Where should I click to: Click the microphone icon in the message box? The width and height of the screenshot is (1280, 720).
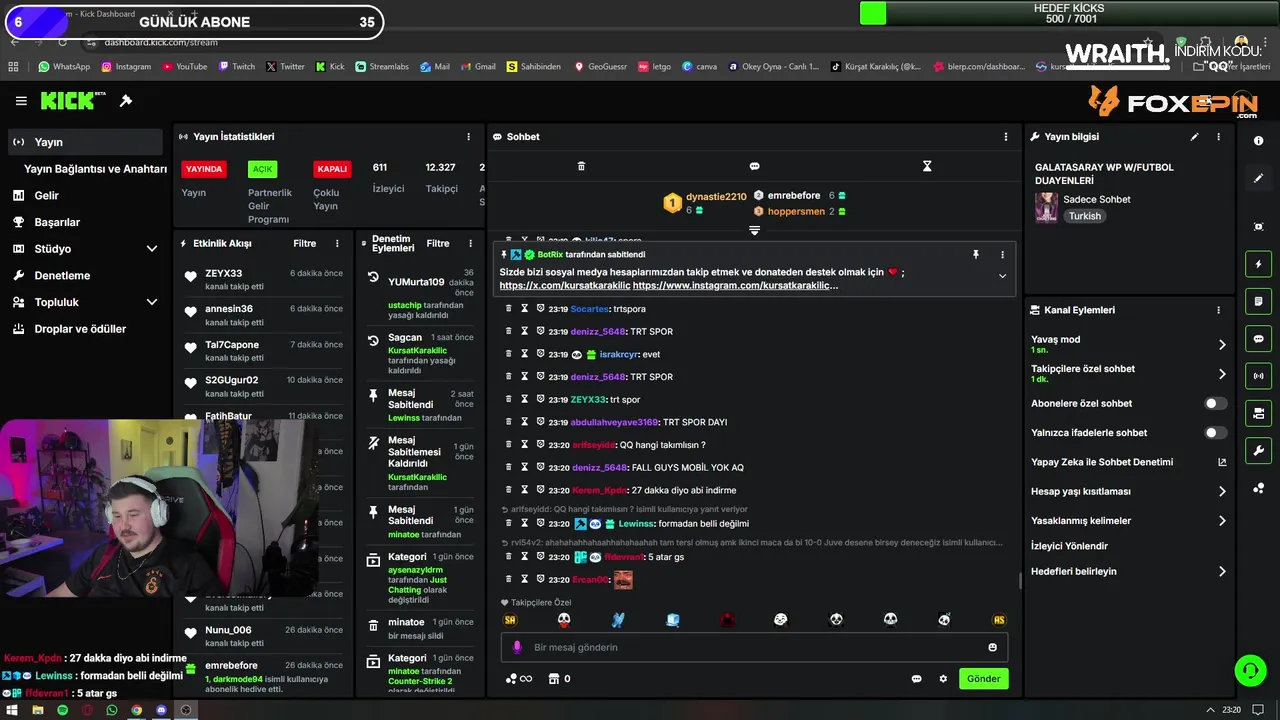517,647
